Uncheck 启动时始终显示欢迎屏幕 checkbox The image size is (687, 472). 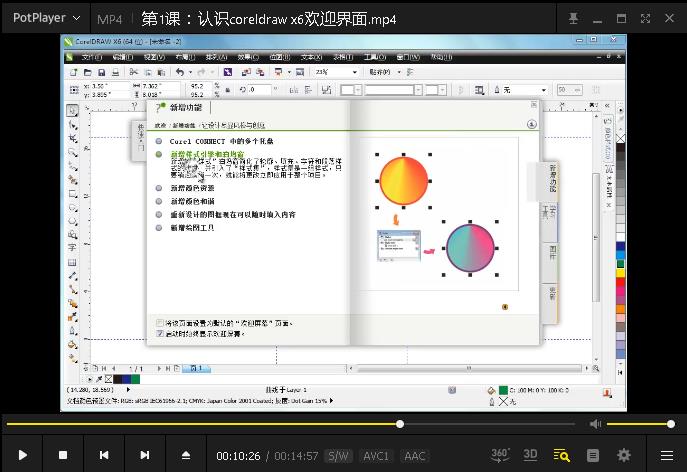[160, 334]
